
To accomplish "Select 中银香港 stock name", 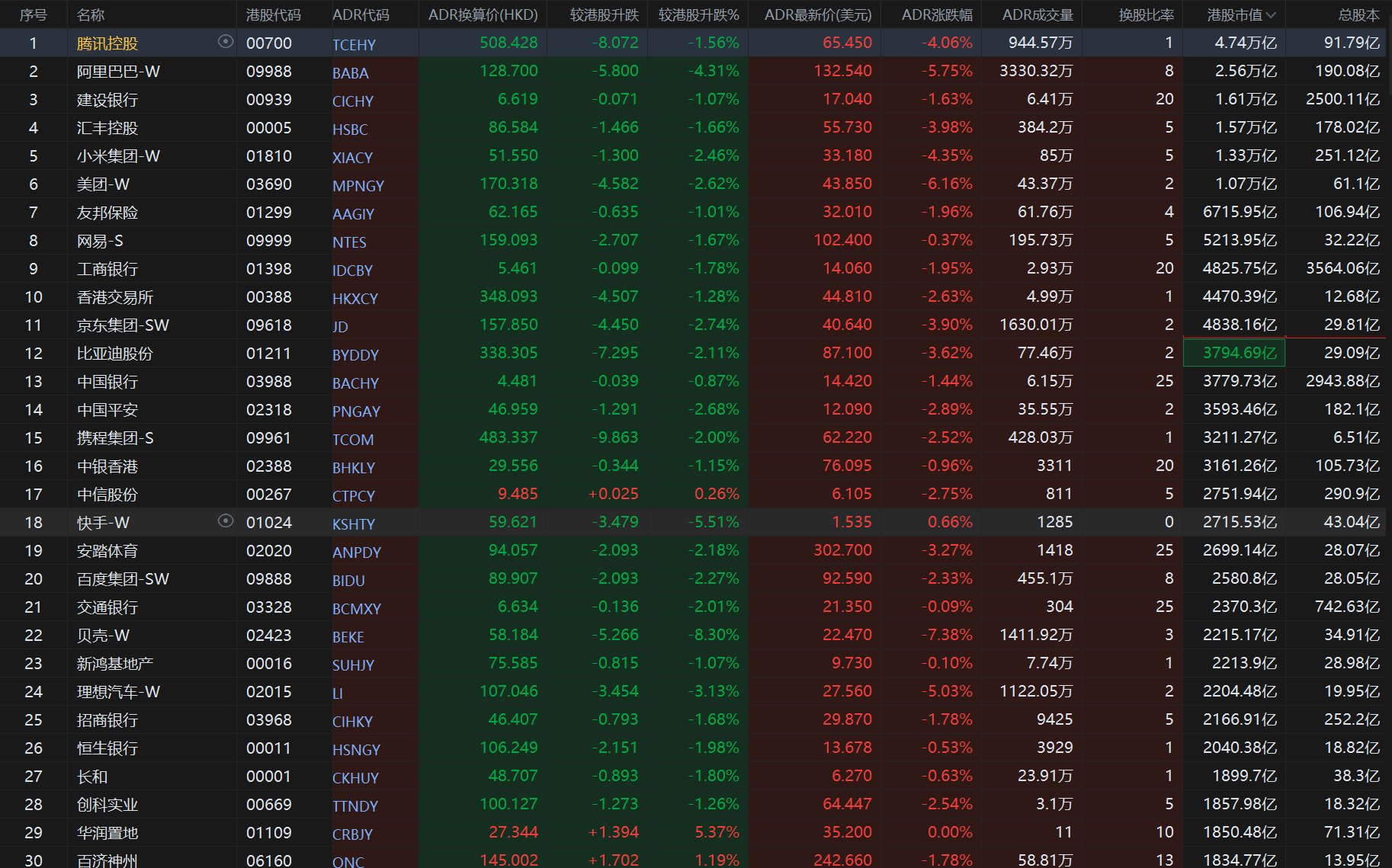I will click(x=107, y=466).
